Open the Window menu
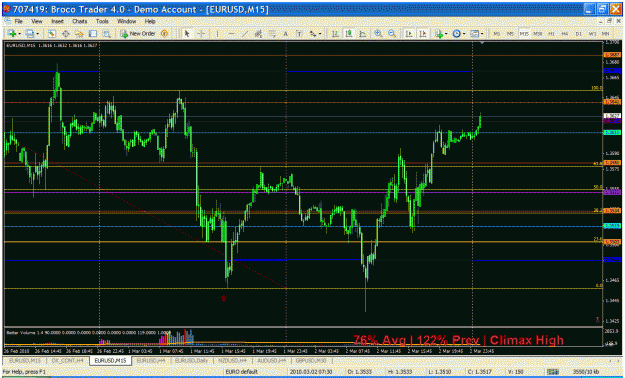 coord(126,21)
